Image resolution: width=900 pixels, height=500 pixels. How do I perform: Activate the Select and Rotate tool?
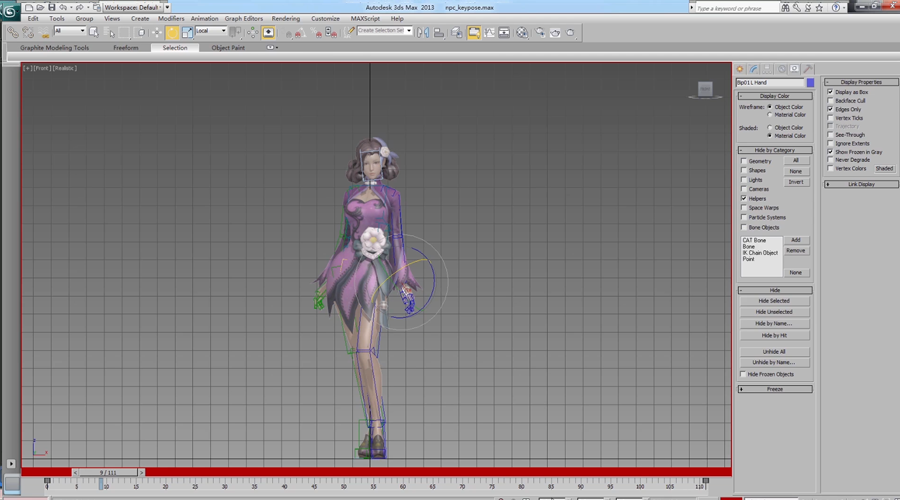tap(171, 32)
